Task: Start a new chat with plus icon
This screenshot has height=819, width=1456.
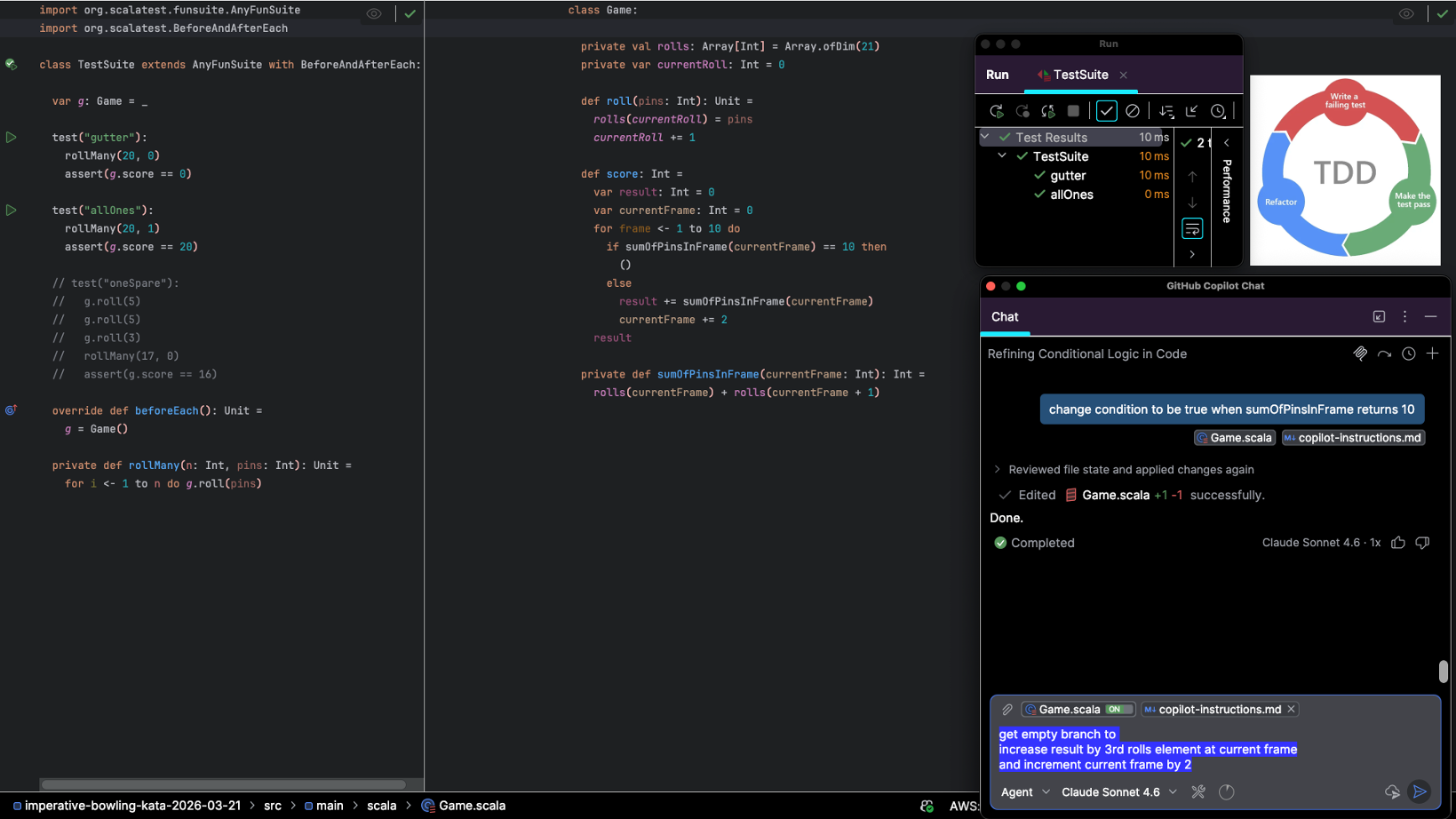Action: point(1432,354)
